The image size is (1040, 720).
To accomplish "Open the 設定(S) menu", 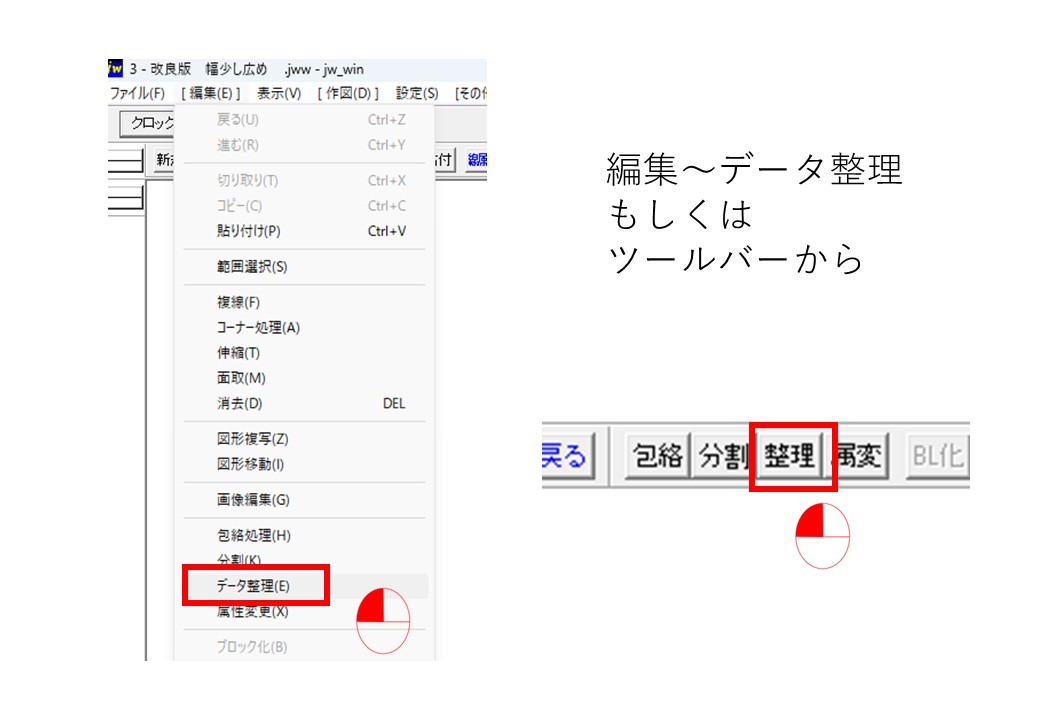I will point(417,93).
